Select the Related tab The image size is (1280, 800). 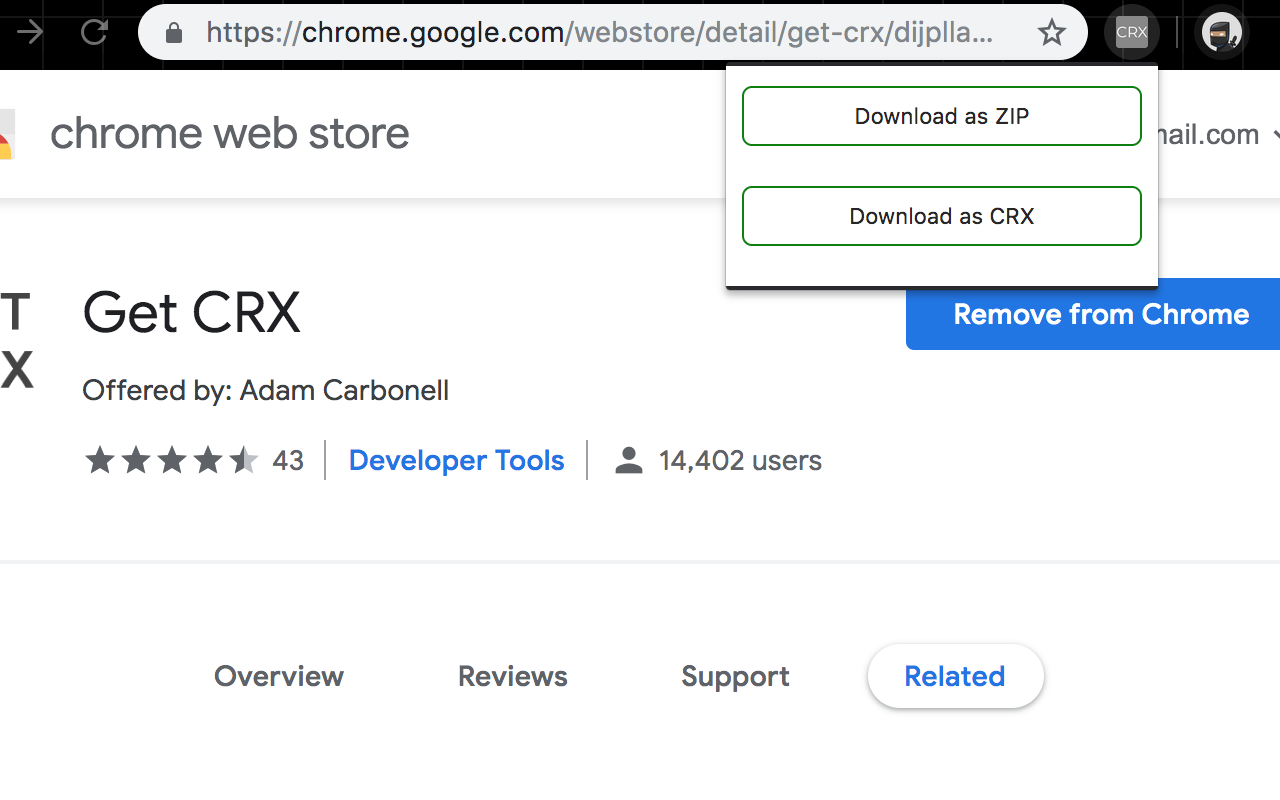click(x=955, y=676)
